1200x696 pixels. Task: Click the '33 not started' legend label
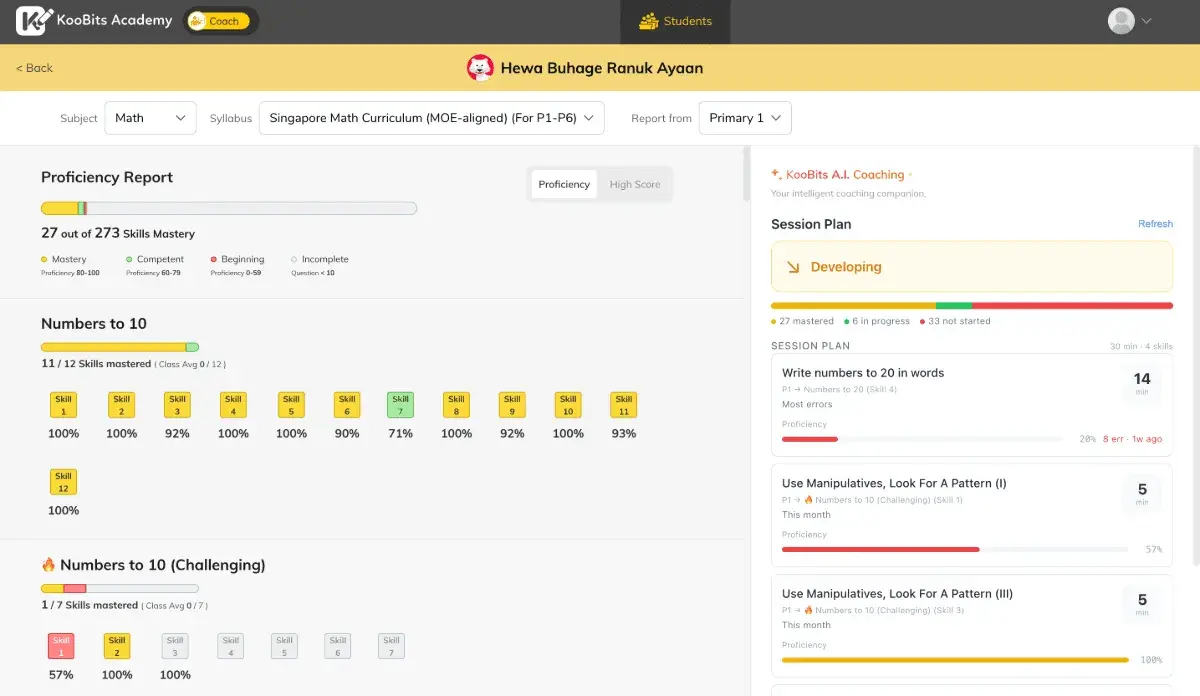[955, 321]
